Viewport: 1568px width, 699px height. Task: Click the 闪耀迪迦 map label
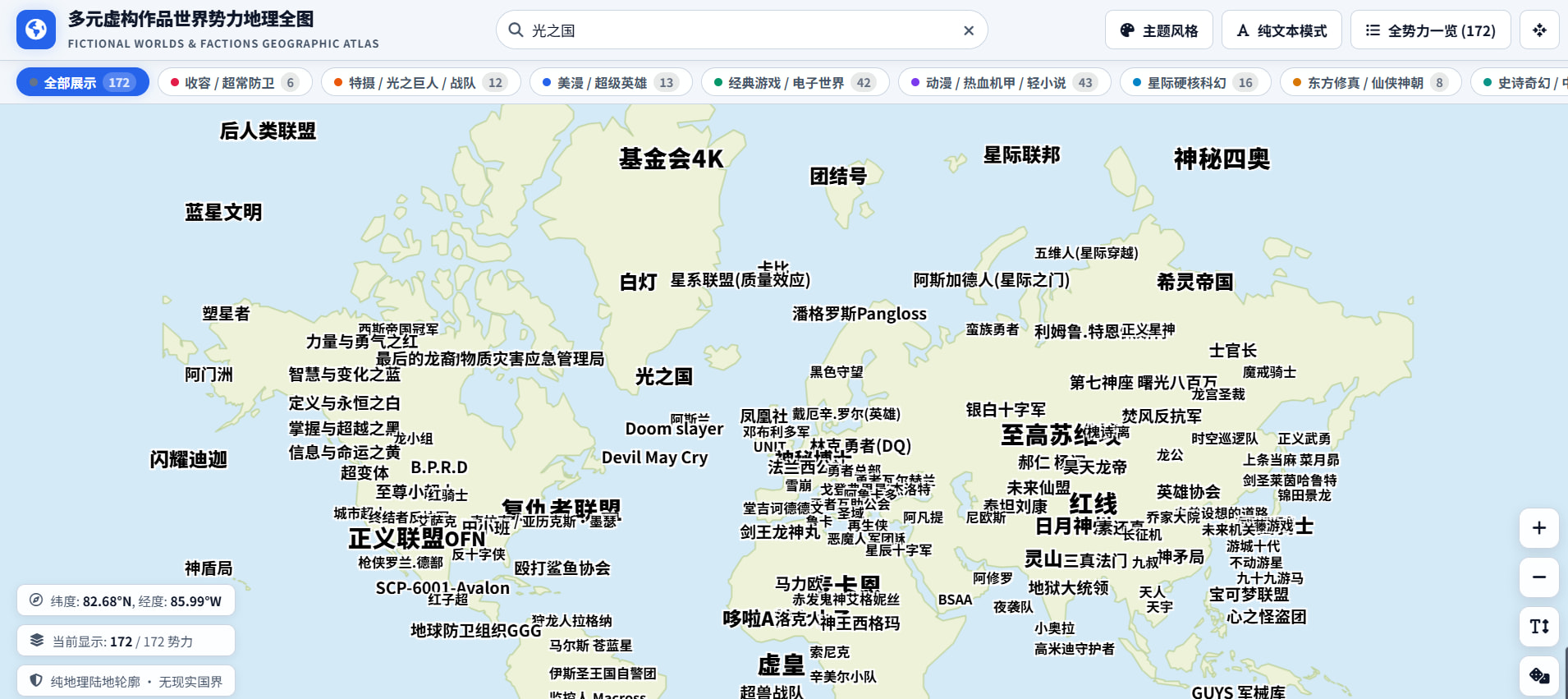[x=188, y=460]
